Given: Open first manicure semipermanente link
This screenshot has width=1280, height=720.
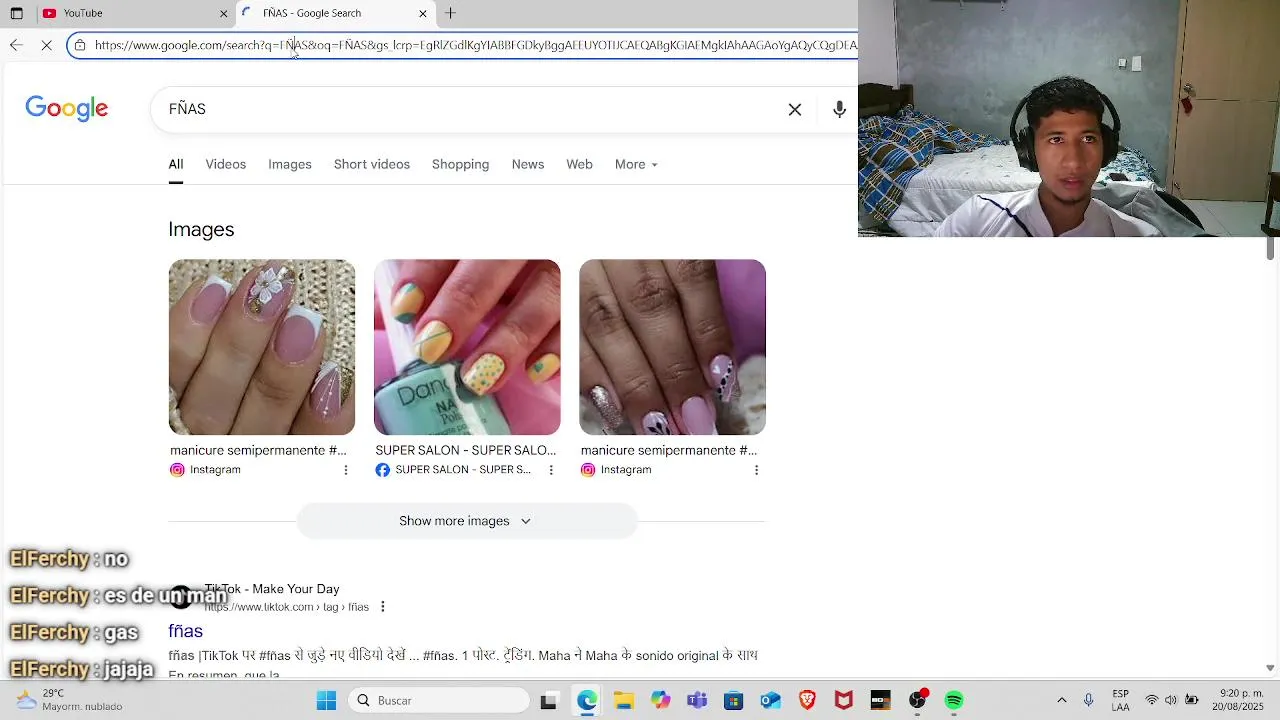Looking at the screenshot, I should [x=258, y=450].
